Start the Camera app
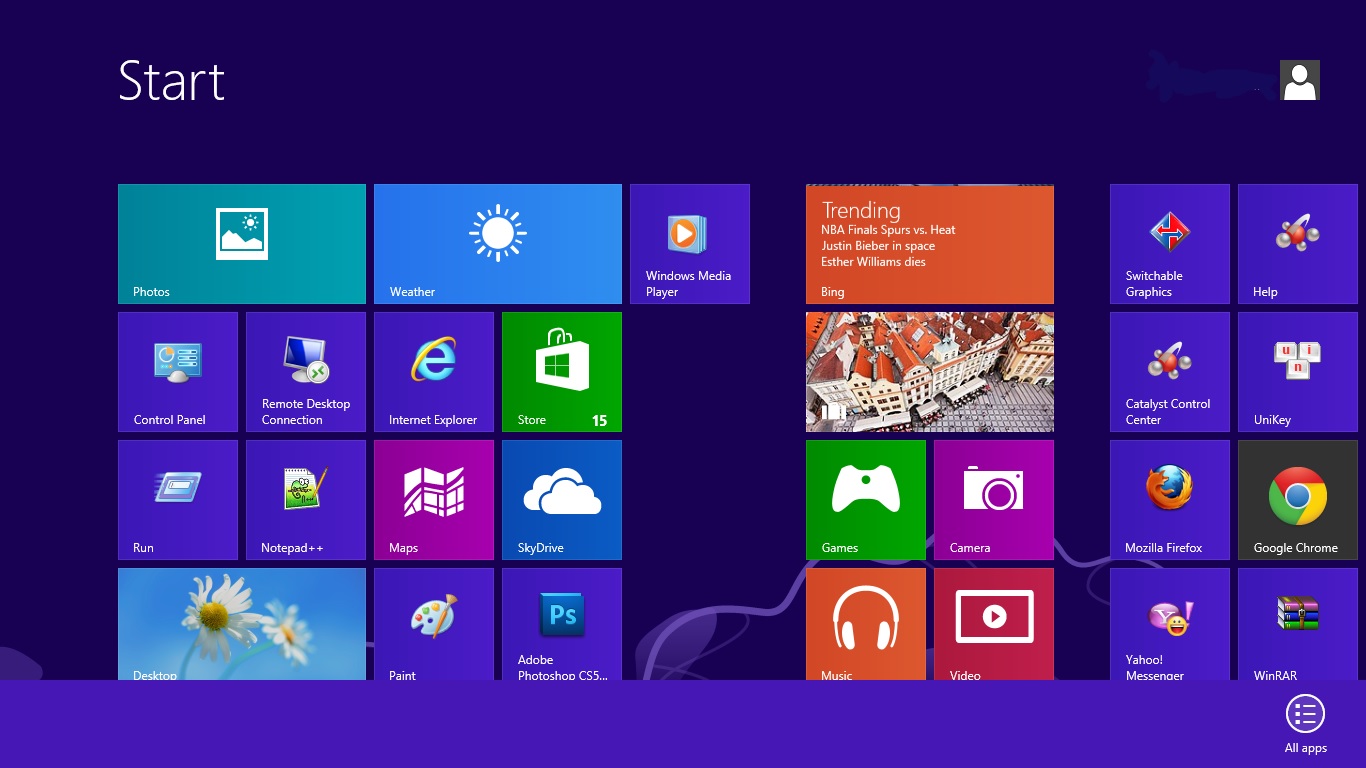The image size is (1366, 768). pyautogui.click(x=993, y=499)
